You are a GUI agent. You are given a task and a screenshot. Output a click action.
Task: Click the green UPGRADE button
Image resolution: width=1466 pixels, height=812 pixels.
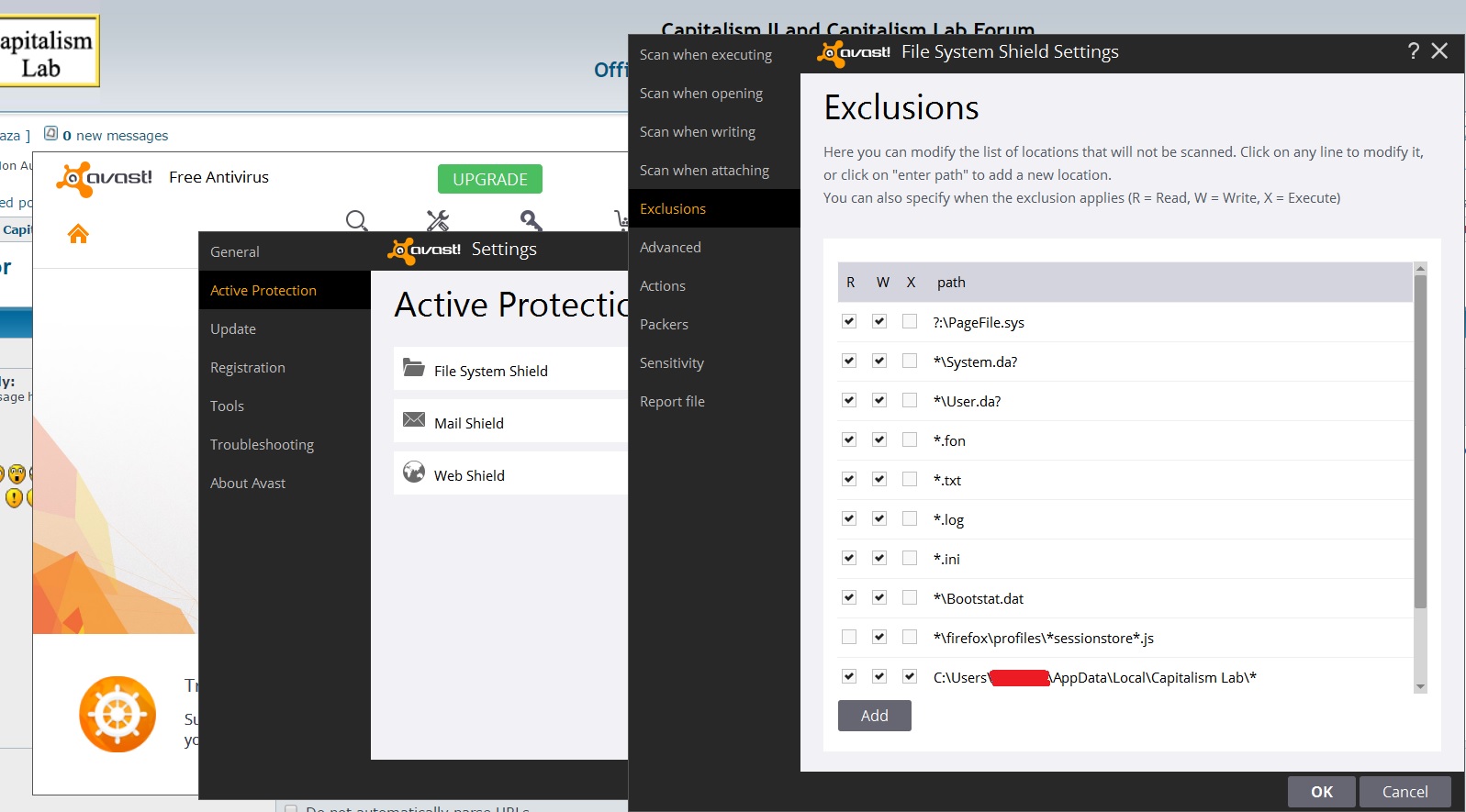(490, 179)
